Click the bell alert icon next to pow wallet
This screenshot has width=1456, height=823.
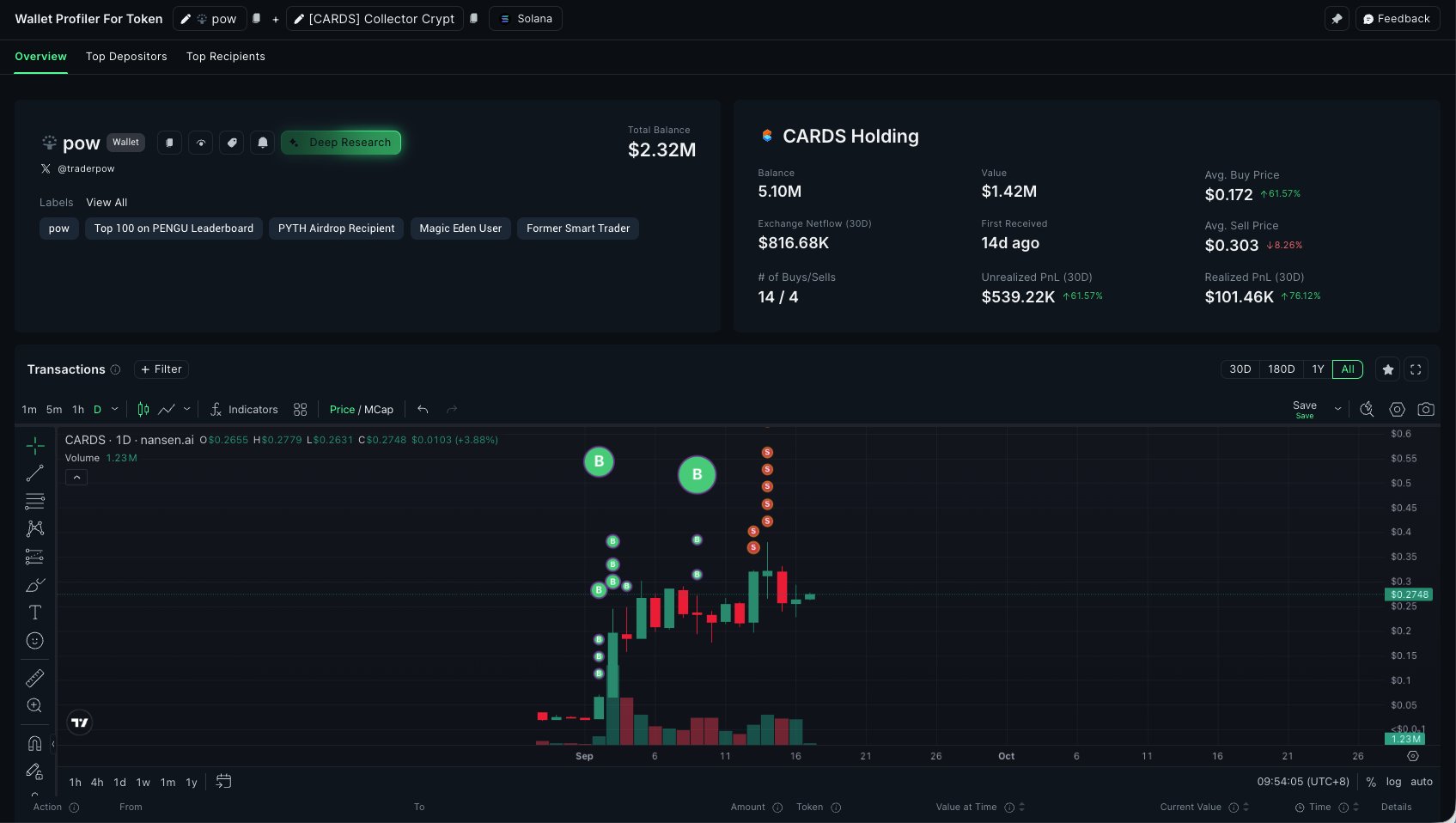click(262, 143)
